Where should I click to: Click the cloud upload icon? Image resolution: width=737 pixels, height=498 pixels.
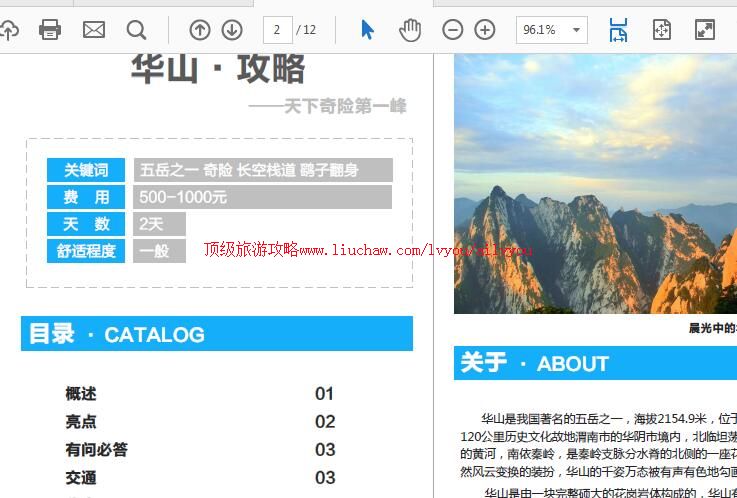coord(8,30)
